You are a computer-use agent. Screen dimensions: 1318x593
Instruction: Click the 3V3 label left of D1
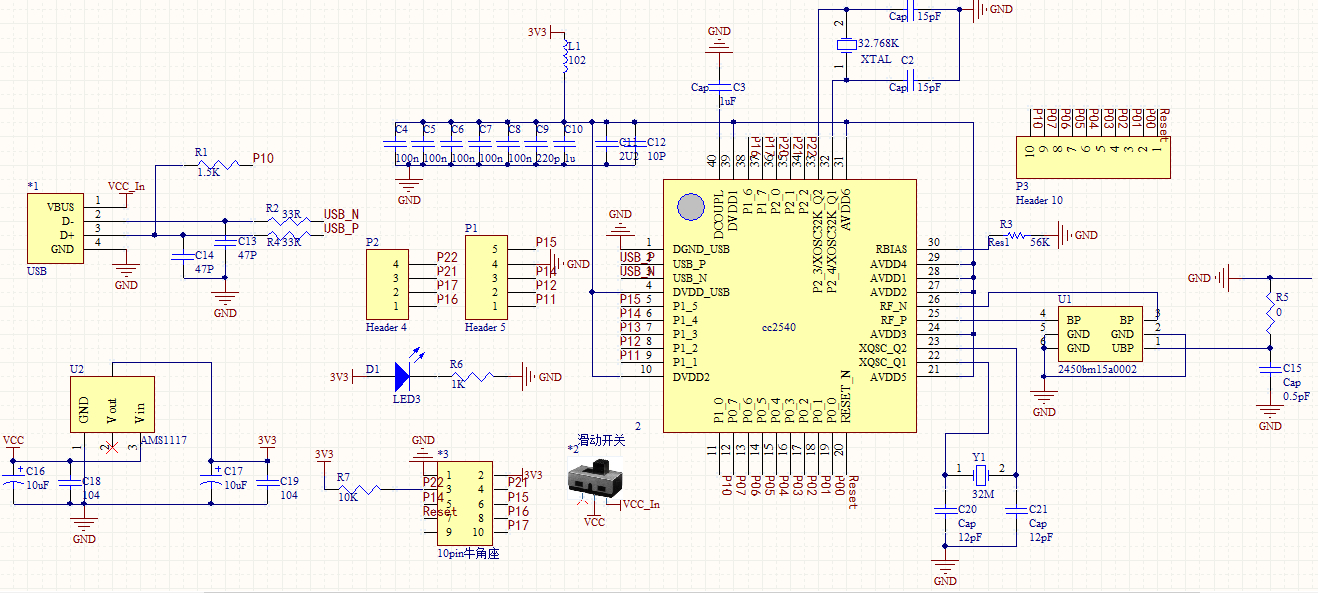[x=340, y=377]
